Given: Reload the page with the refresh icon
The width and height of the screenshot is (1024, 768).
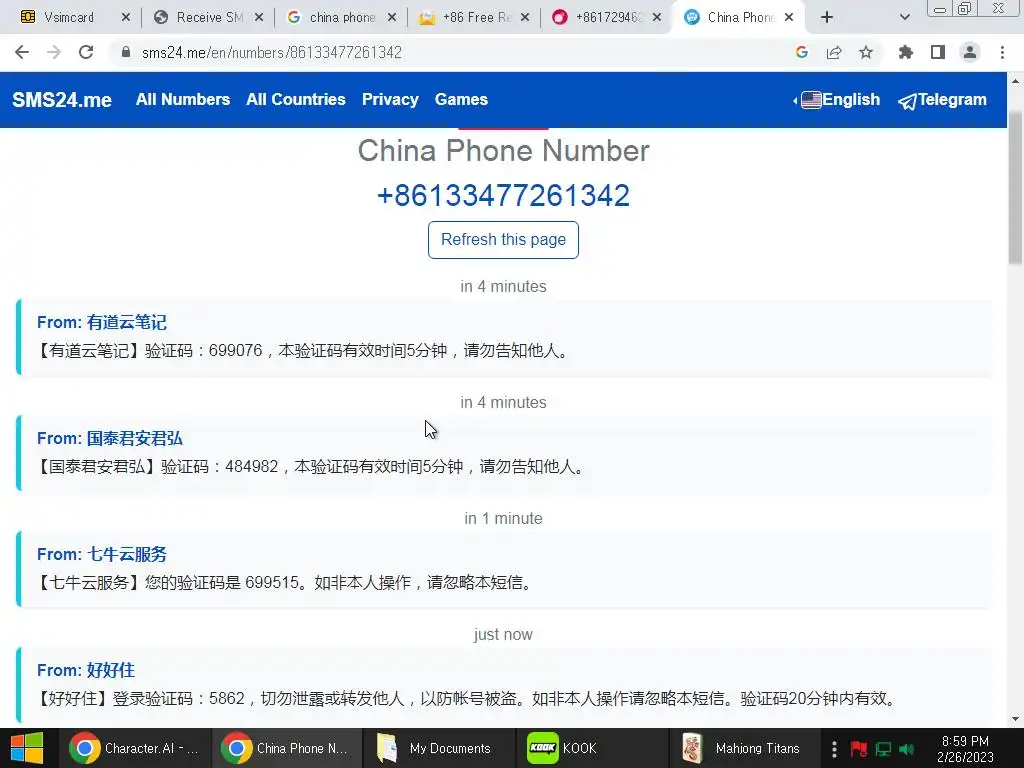Looking at the screenshot, I should pyautogui.click(x=86, y=52).
